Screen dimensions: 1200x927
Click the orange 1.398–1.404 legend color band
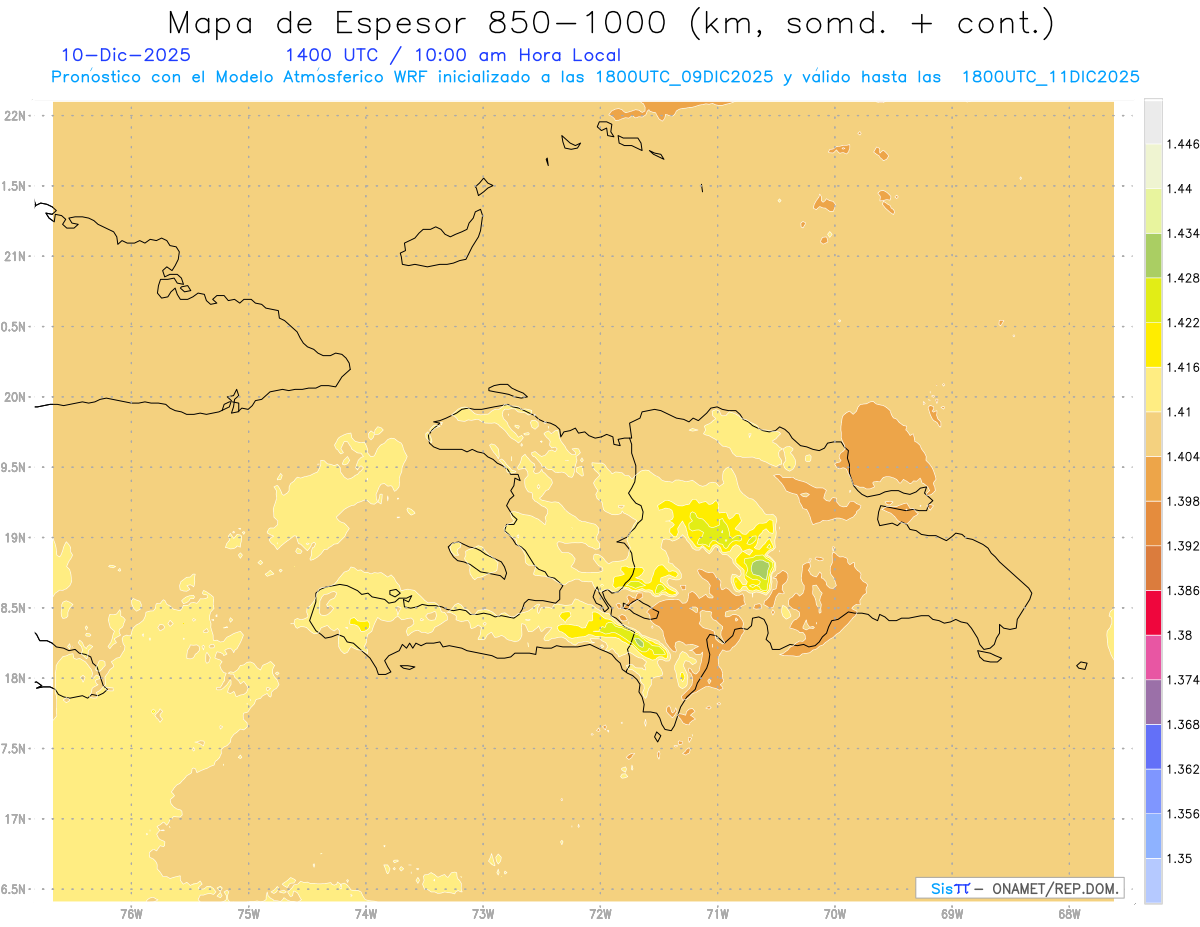1153,478
